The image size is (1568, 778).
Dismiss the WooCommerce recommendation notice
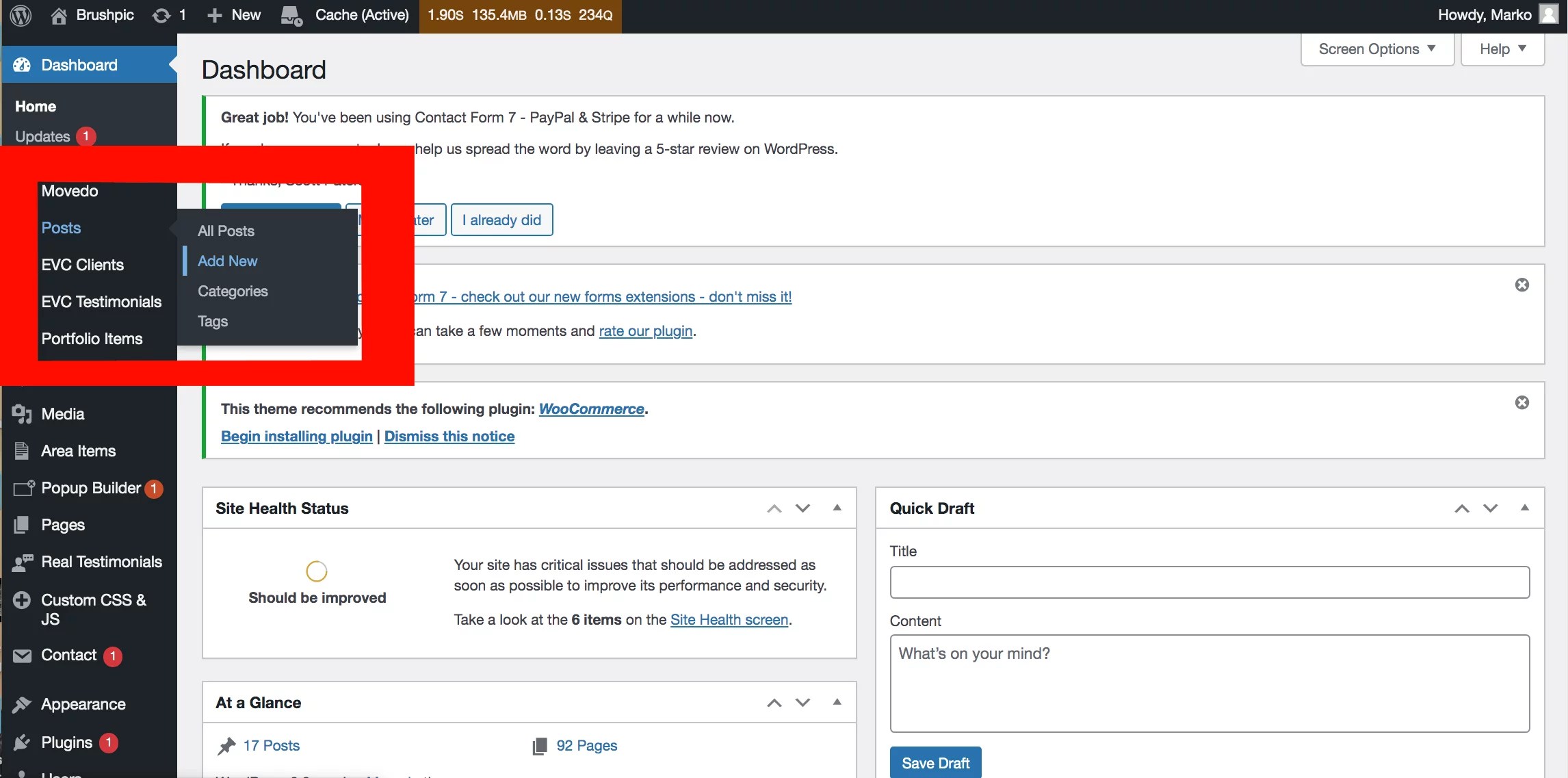[1522, 402]
